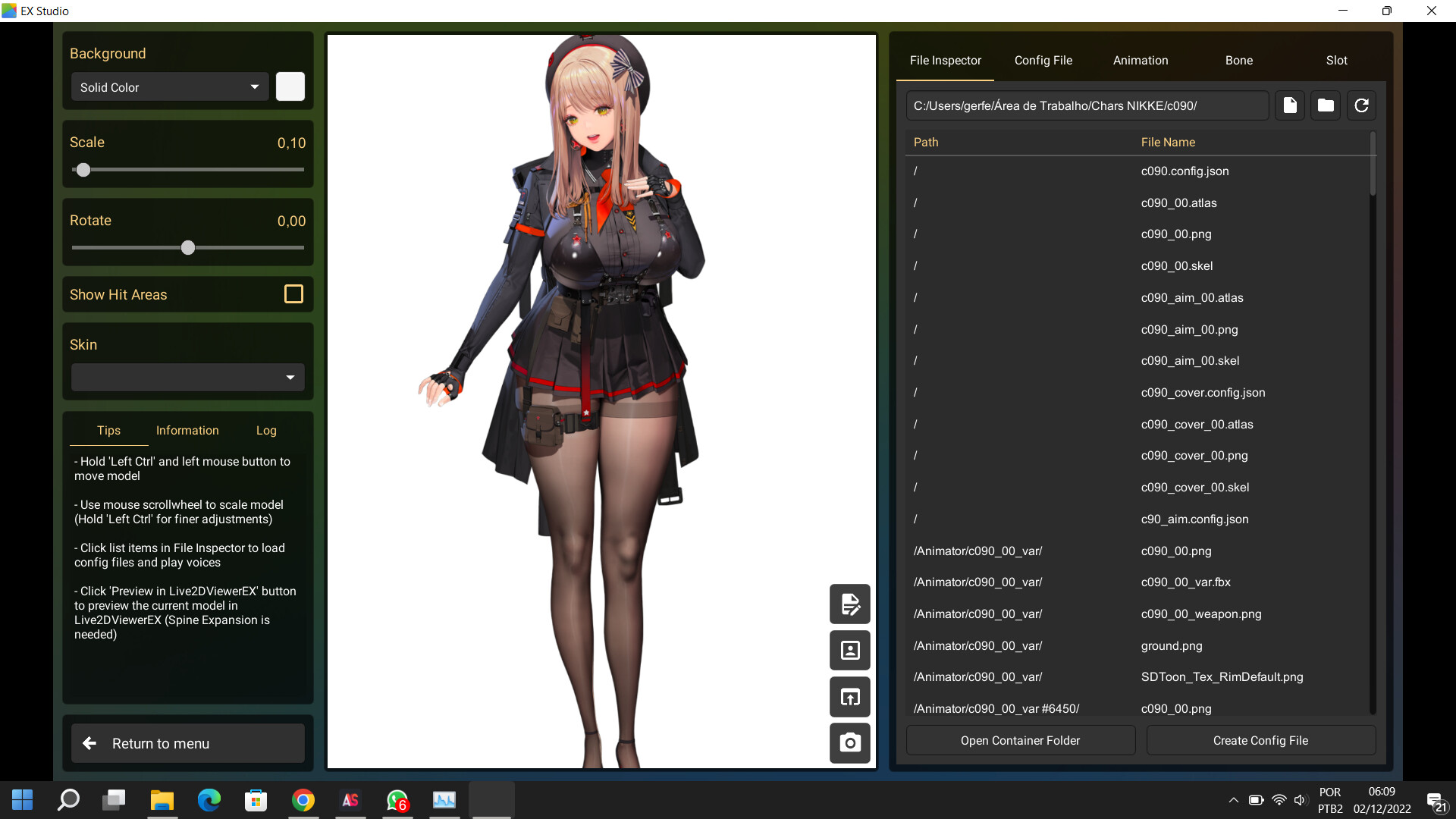
Task: Select c090_aim_00.skel file row
Action: pyautogui.click(x=1137, y=361)
